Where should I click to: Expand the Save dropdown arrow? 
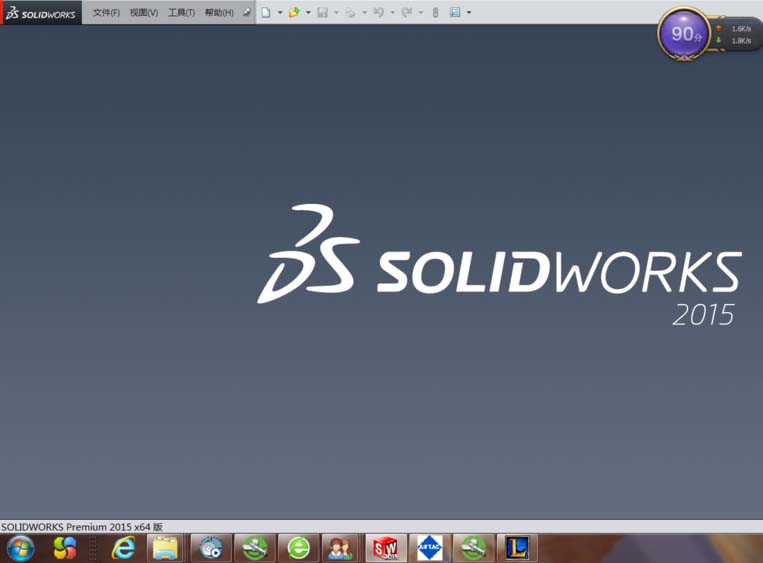(336, 13)
